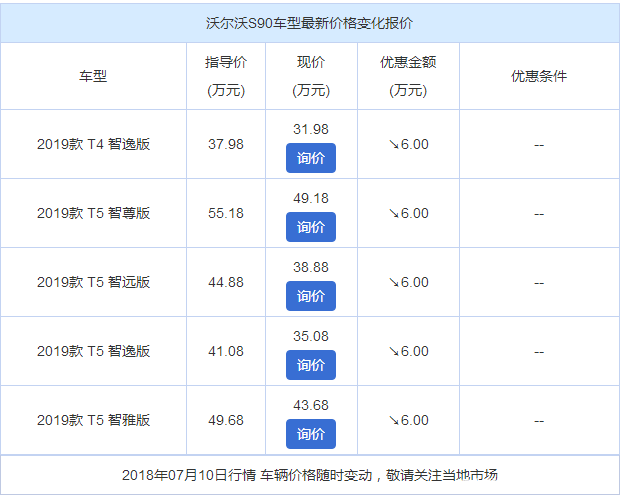620x496 pixels.
Task: Select model name 2019款 T4 智逸版
Action: tap(94, 144)
